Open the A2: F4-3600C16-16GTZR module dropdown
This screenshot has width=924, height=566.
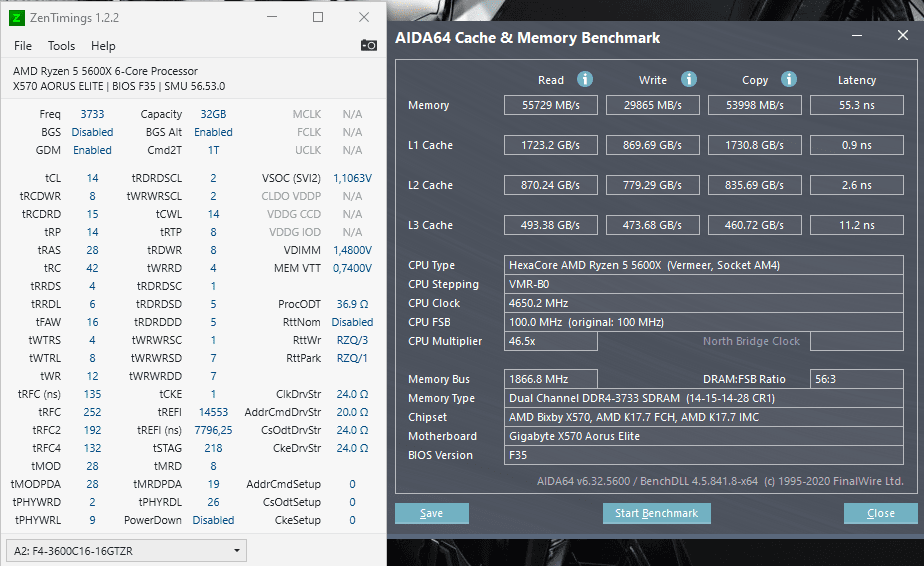pyautogui.click(x=126, y=551)
